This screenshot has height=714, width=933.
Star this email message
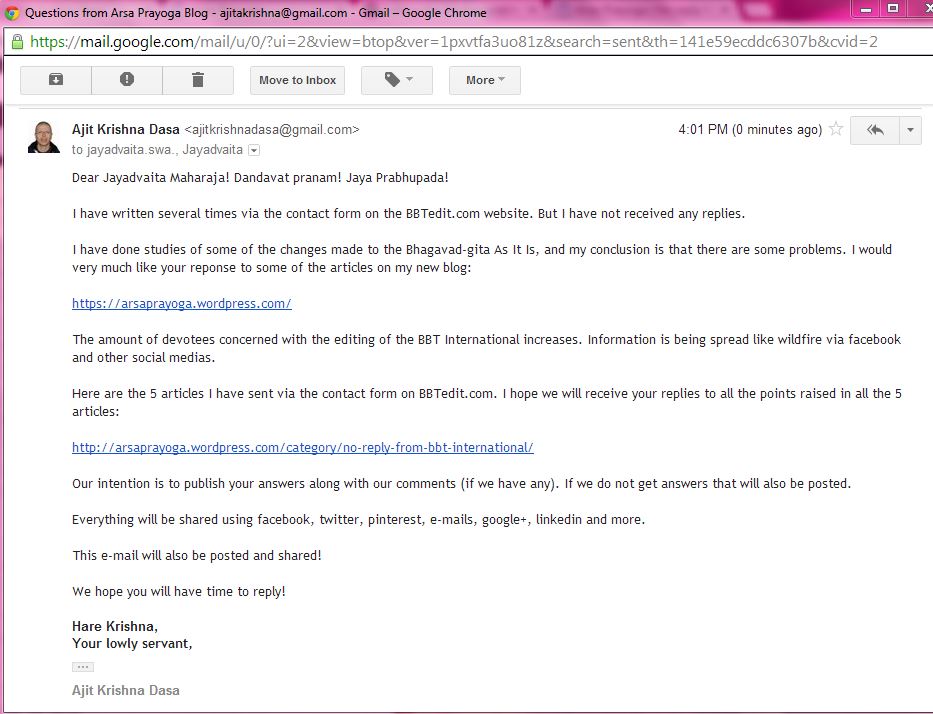pos(836,129)
